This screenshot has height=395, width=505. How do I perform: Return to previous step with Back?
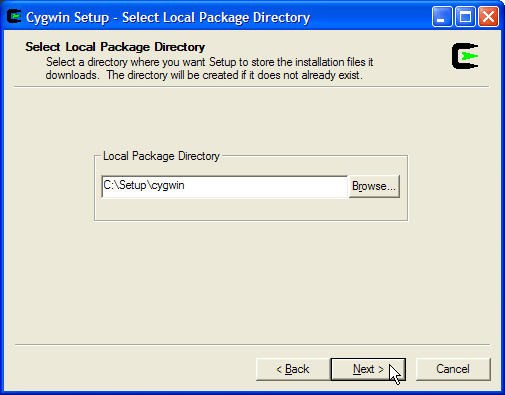point(293,369)
